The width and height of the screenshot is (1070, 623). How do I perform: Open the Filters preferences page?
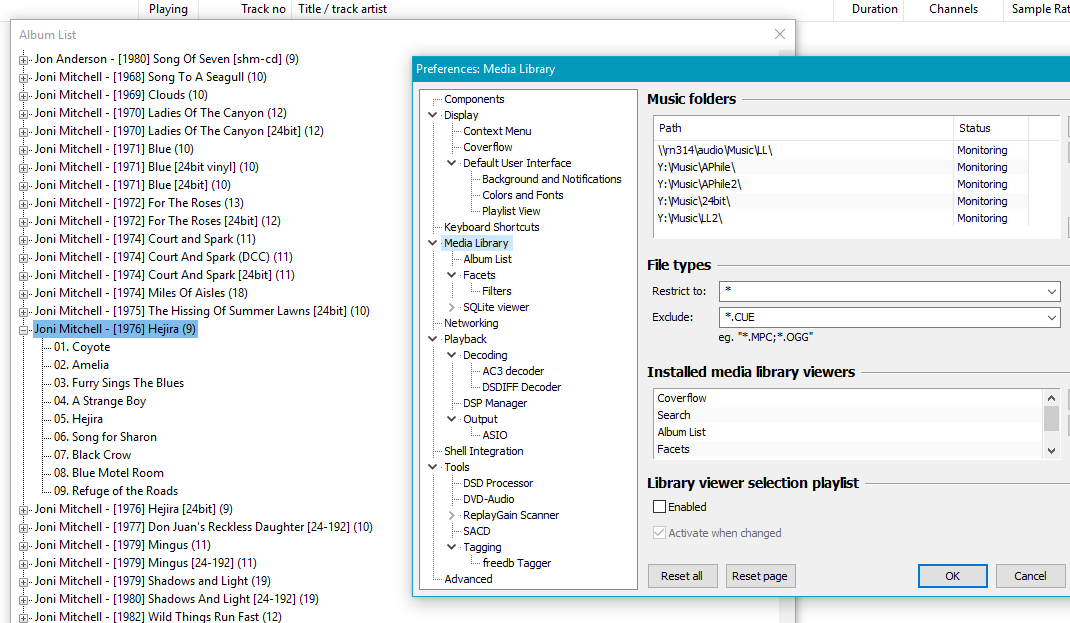click(497, 291)
